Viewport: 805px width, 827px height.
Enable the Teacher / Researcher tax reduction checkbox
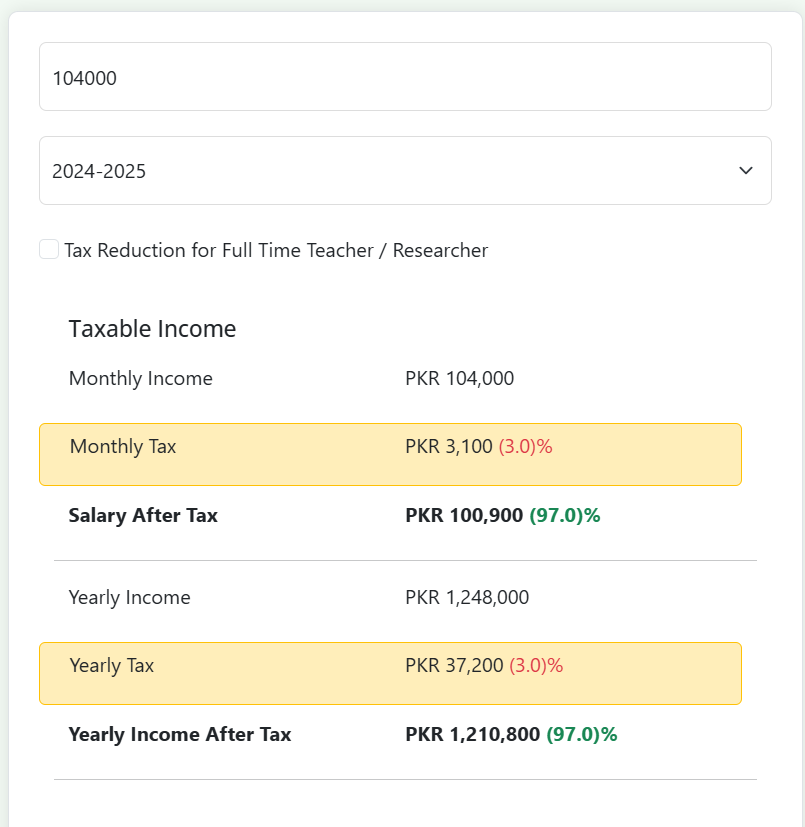pyautogui.click(x=49, y=249)
